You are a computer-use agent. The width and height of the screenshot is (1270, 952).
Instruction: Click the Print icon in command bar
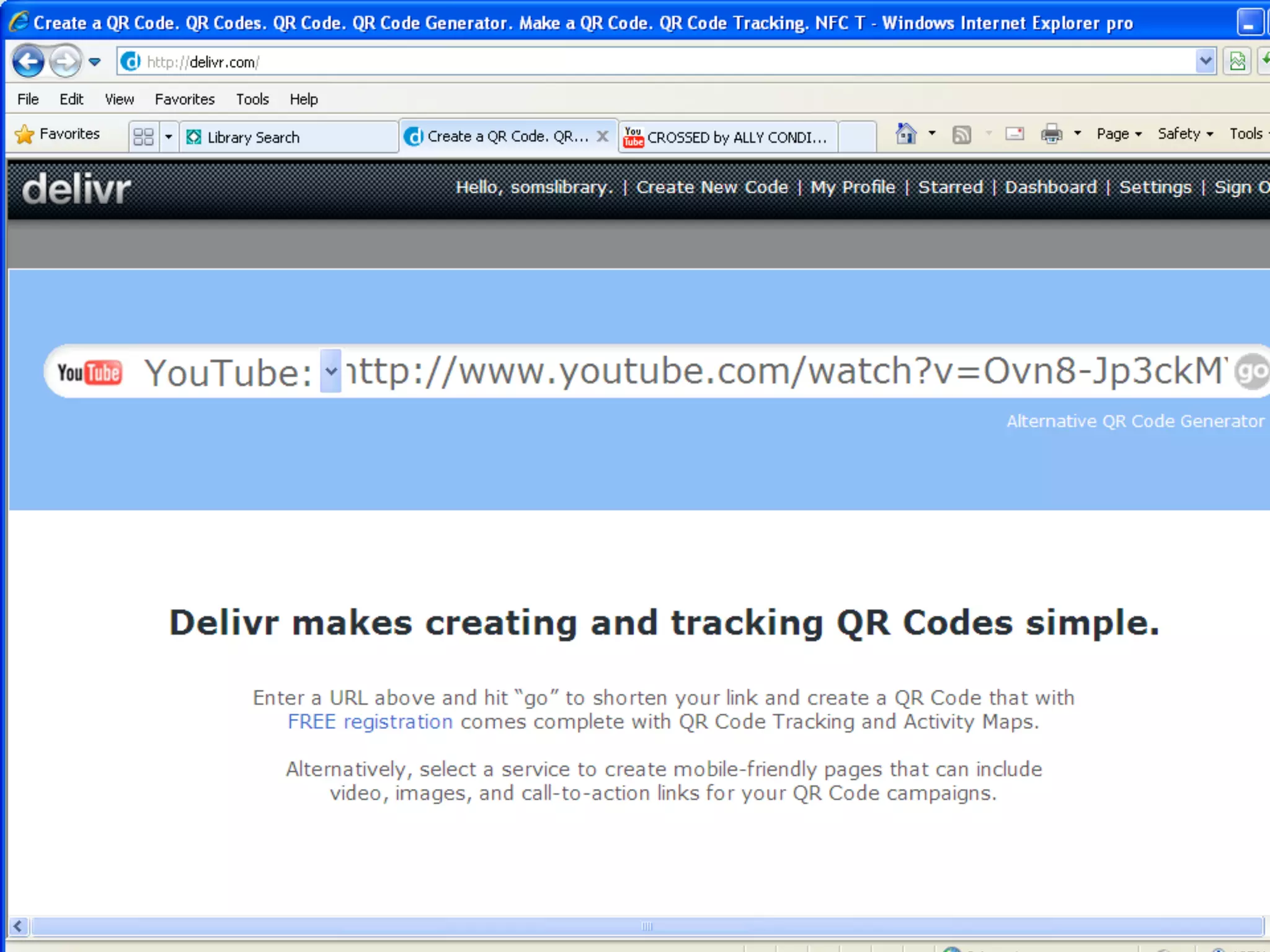tap(1051, 134)
